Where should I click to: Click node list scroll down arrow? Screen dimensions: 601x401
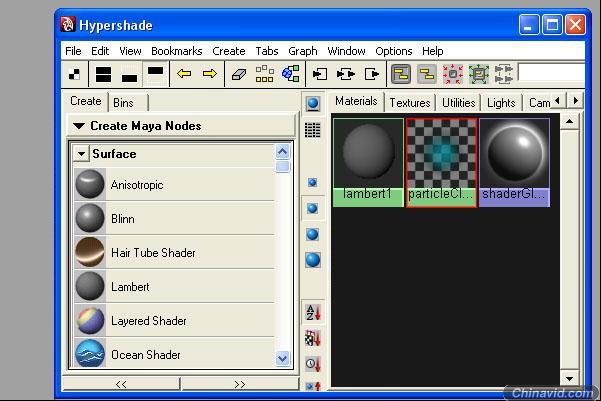(282, 358)
